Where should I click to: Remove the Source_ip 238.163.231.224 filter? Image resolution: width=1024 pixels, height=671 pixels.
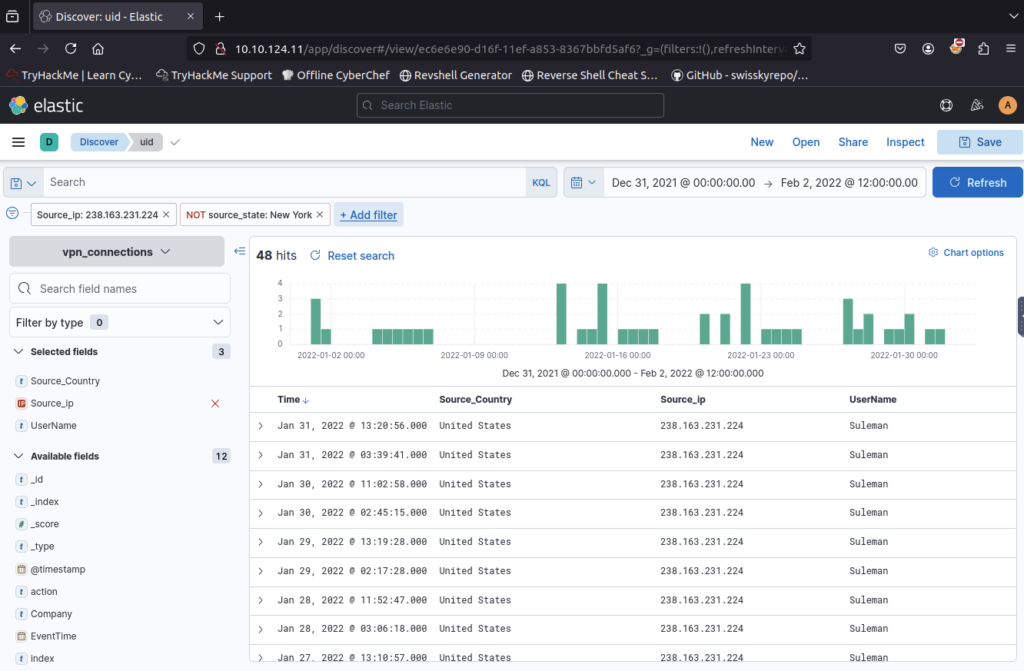point(166,214)
